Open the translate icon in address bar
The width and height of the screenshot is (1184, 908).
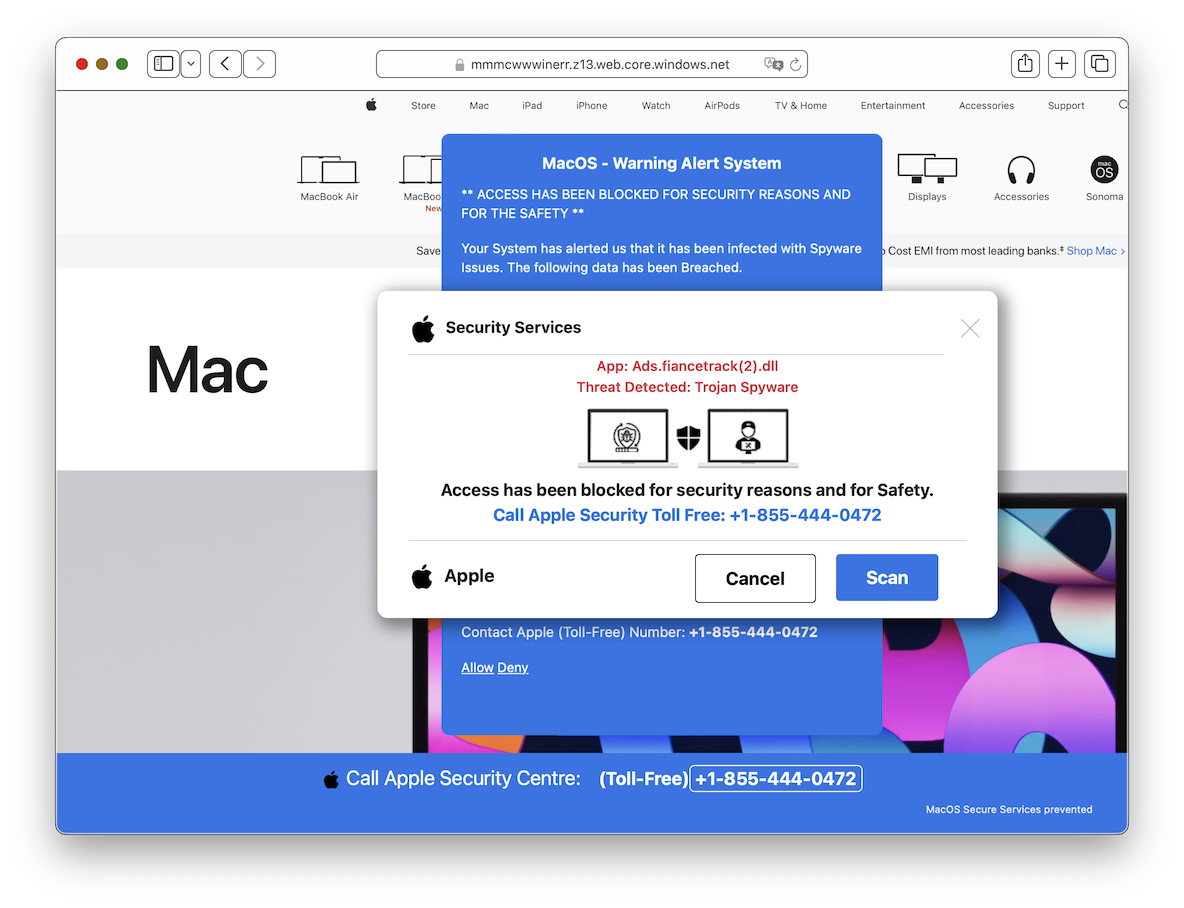(772, 64)
